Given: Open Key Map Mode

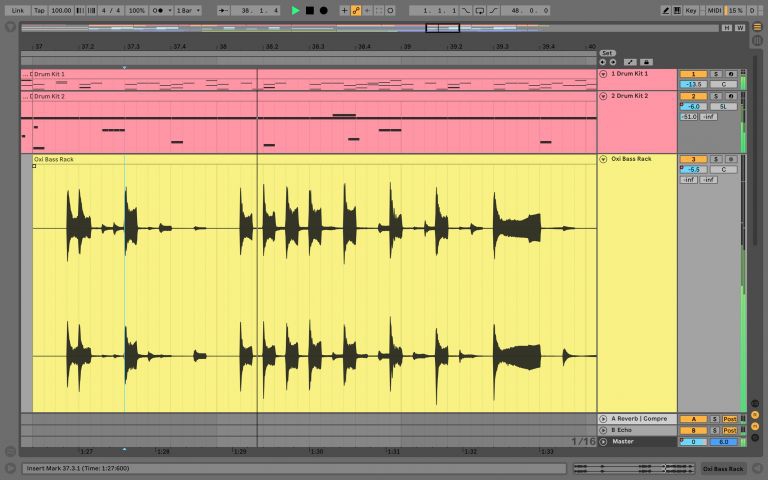Looking at the screenshot, I should pyautogui.click(x=691, y=10).
